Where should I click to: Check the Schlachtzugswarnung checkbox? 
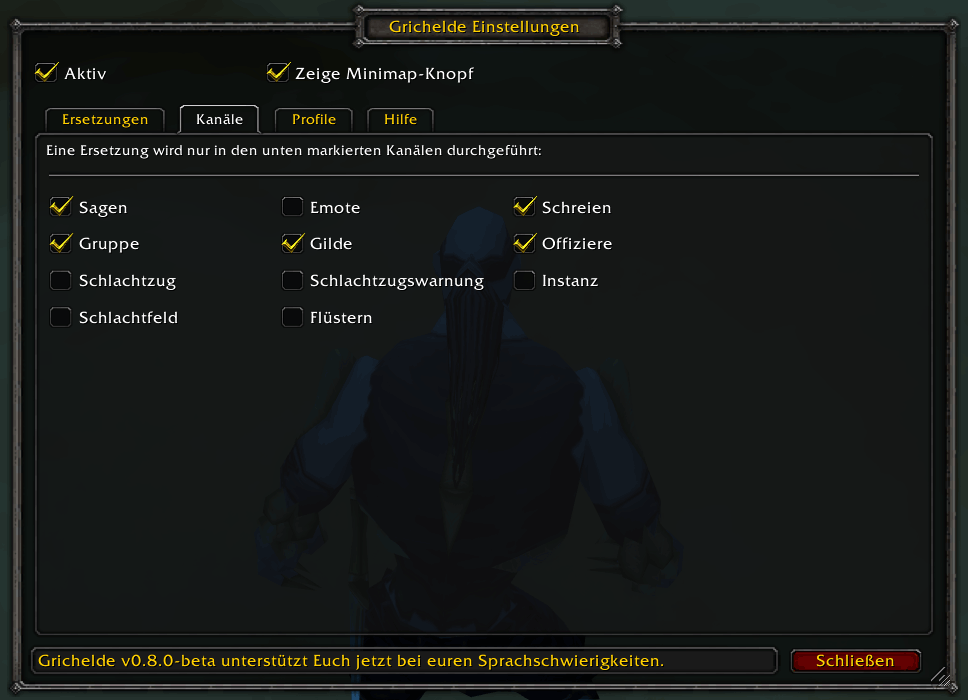pos(292,280)
